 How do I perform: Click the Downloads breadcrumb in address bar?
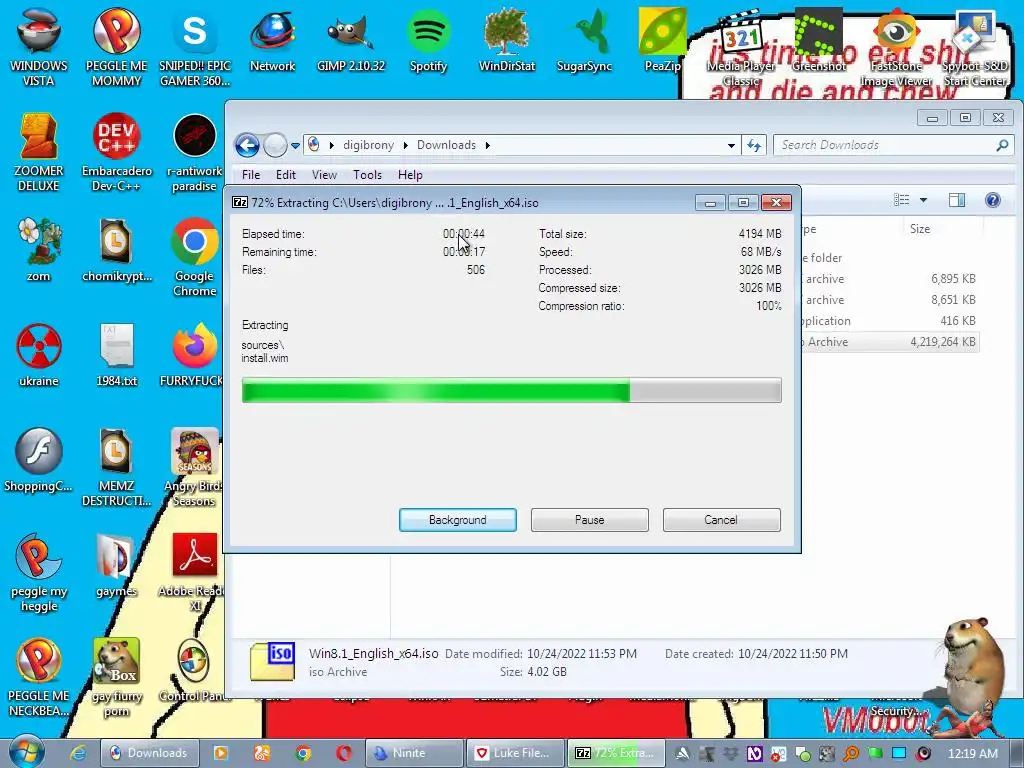tap(446, 145)
